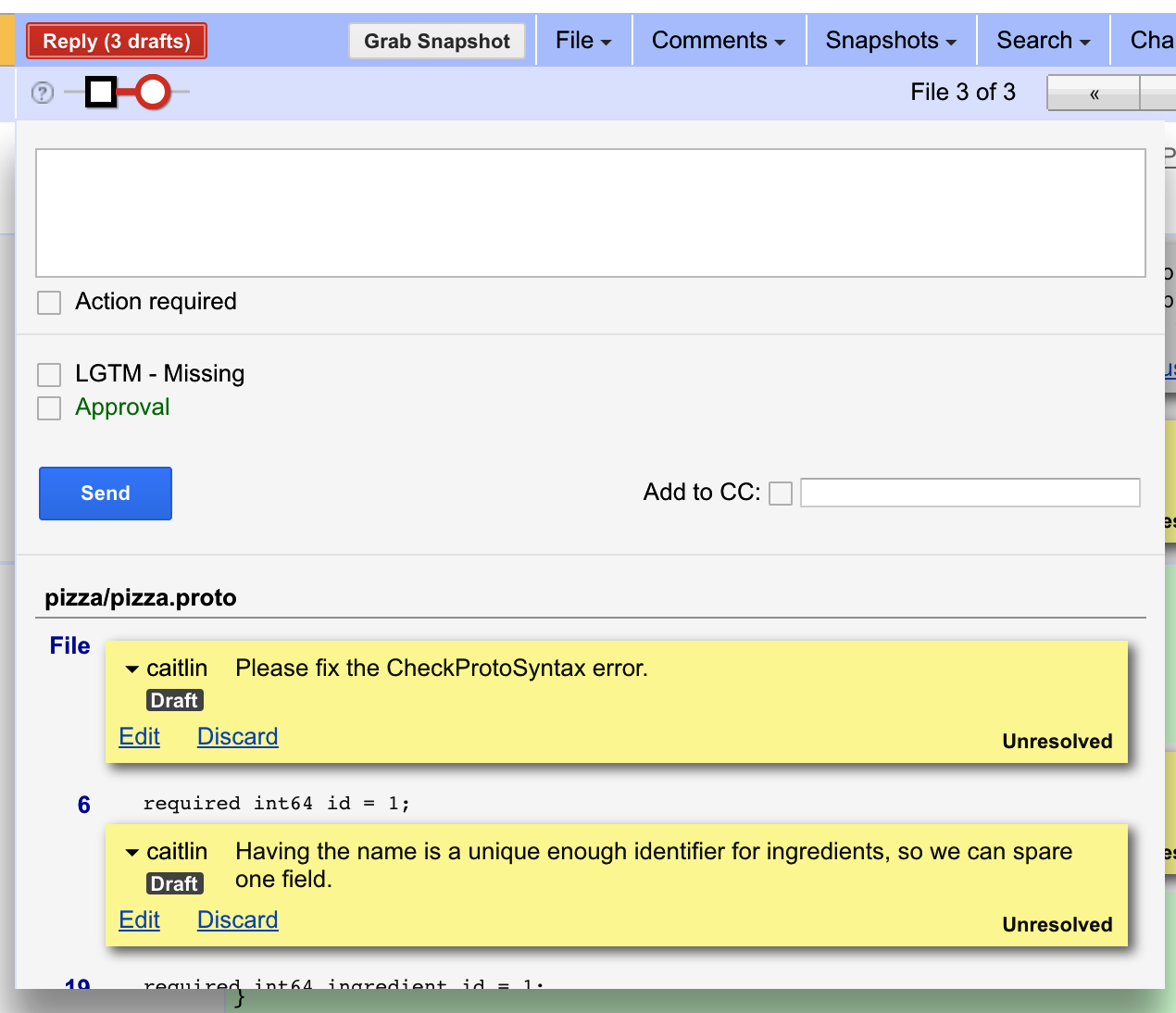Check the LGTM - Missing checkbox

(x=49, y=375)
